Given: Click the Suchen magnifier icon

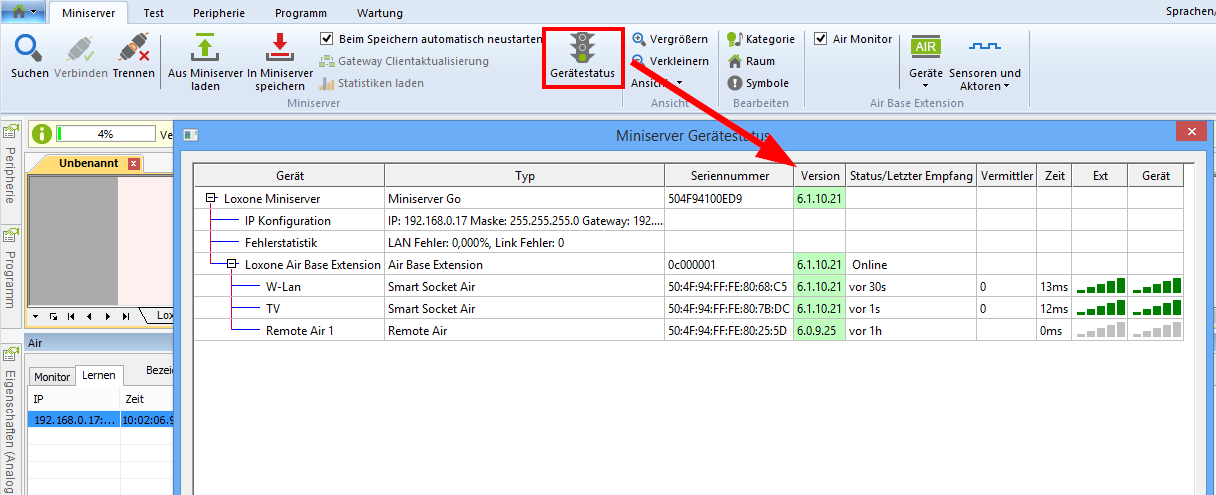Looking at the screenshot, I should point(29,49).
